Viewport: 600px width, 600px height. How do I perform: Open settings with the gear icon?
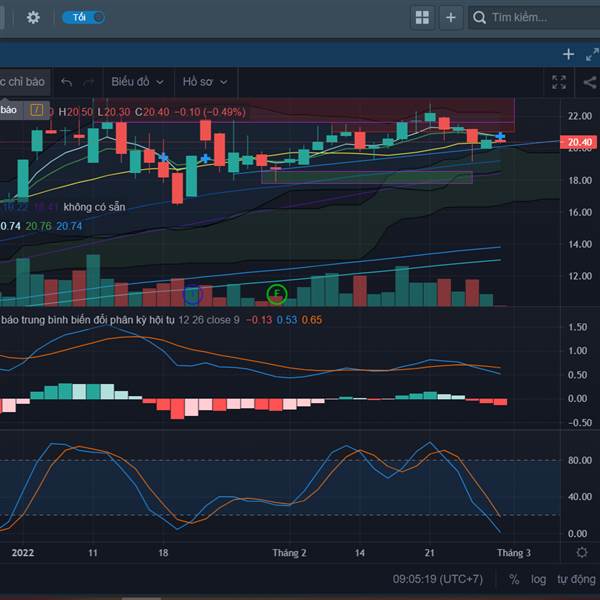pyautogui.click(x=33, y=18)
